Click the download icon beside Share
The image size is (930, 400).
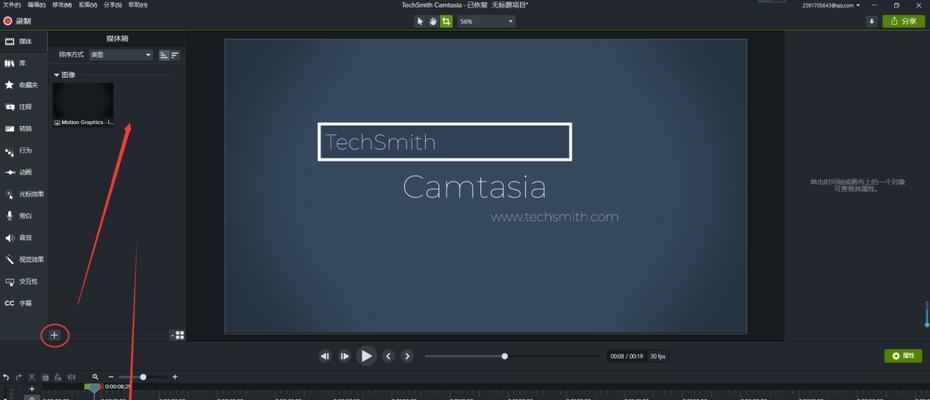coord(872,21)
